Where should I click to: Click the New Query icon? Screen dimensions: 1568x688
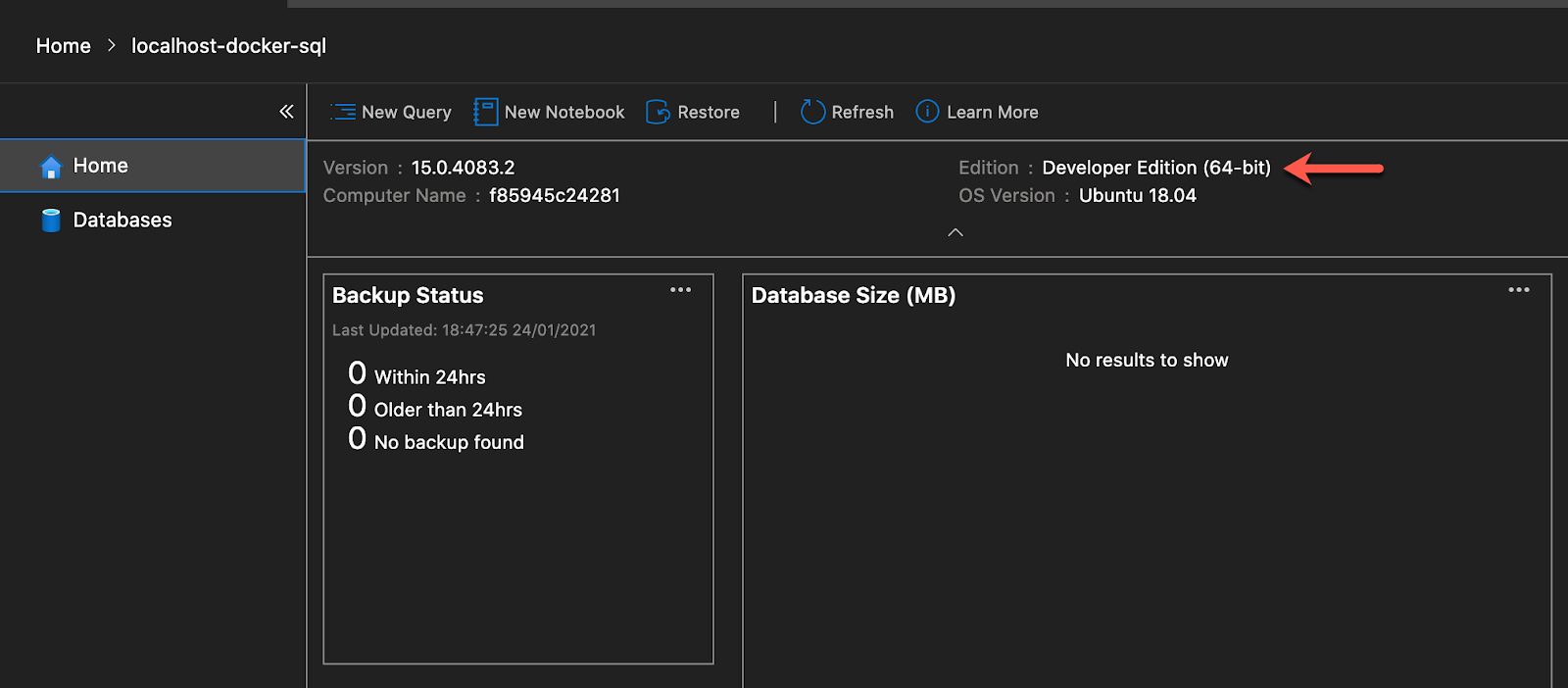point(343,112)
